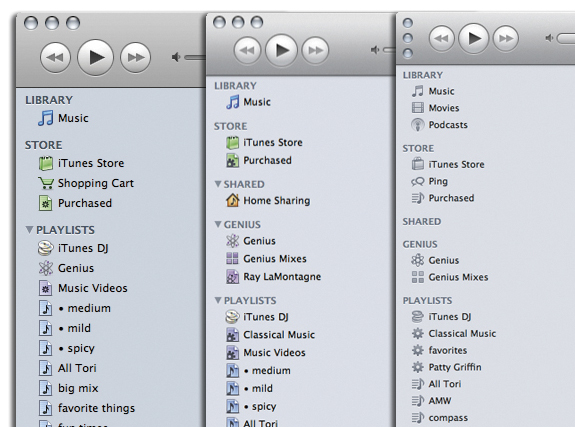The image size is (575, 427).
Task: Click volume slider in middle window
Action: 389,50
